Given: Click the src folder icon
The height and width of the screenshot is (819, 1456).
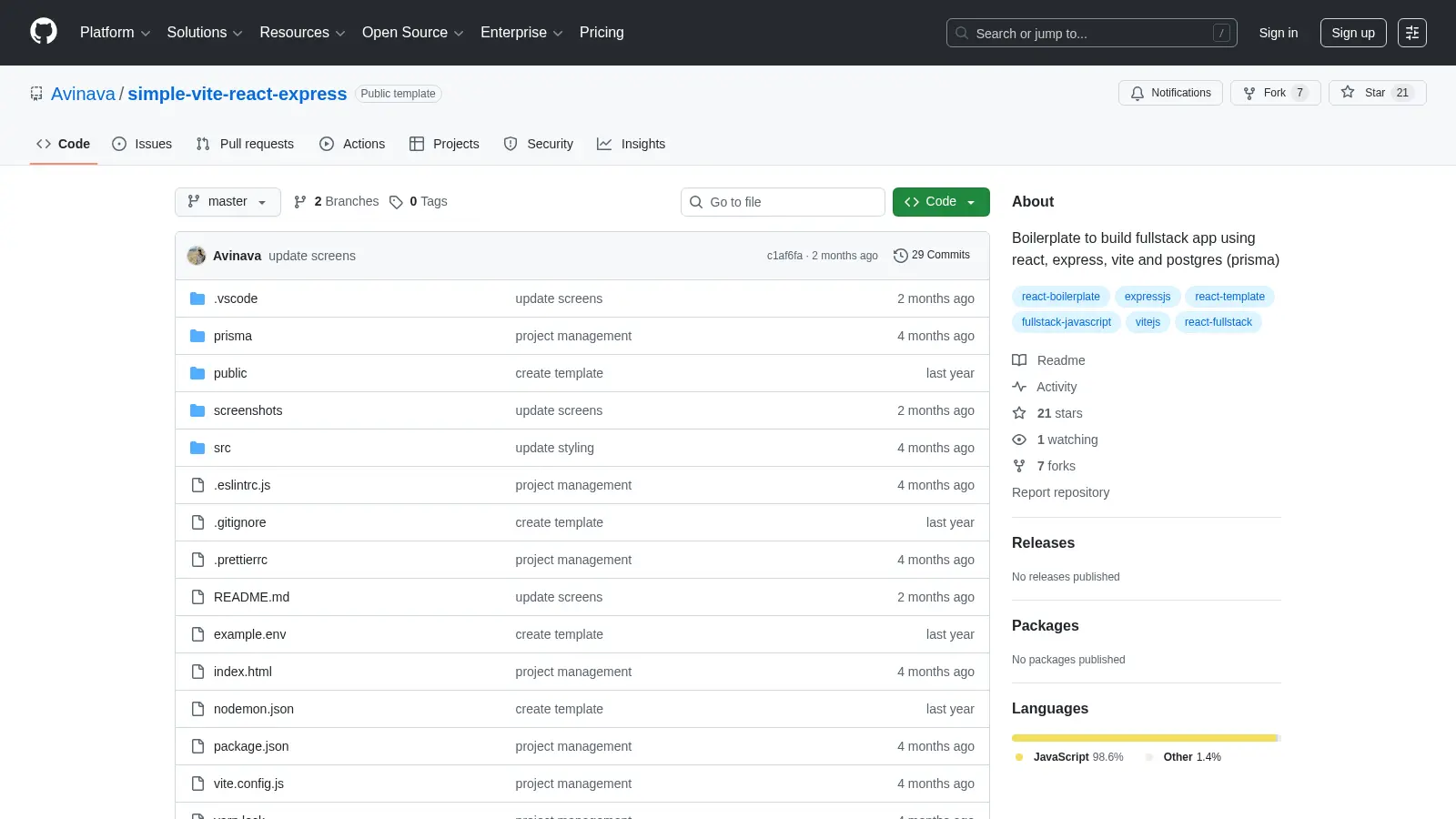Looking at the screenshot, I should pos(197,448).
